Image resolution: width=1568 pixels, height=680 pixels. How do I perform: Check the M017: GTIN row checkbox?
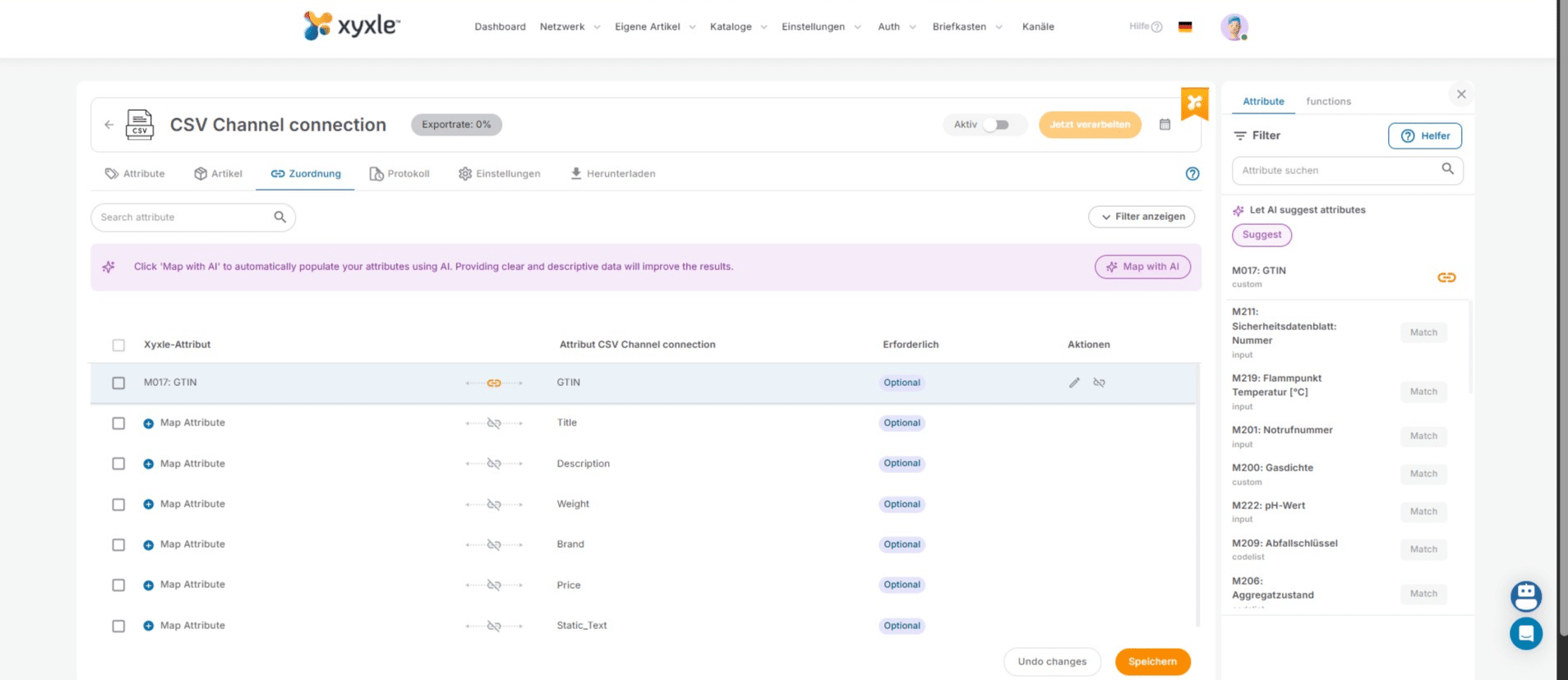tap(118, 384)
